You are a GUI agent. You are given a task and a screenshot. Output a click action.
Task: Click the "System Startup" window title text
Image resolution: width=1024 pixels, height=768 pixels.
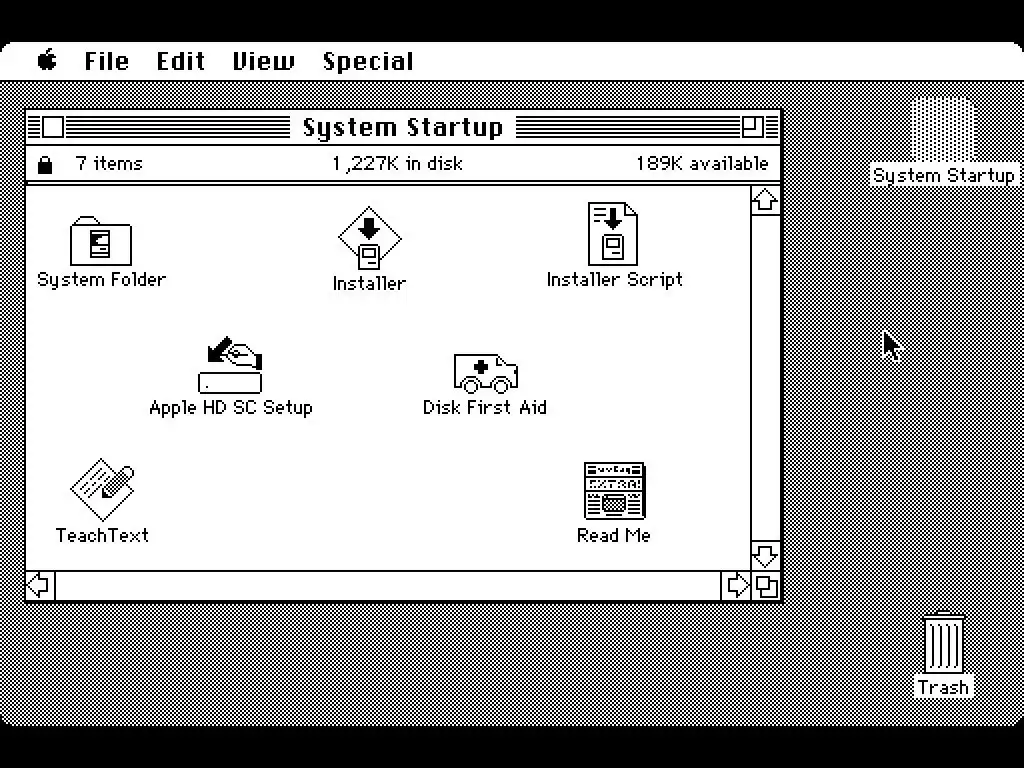pyautogui.click(x=403, y=127)
